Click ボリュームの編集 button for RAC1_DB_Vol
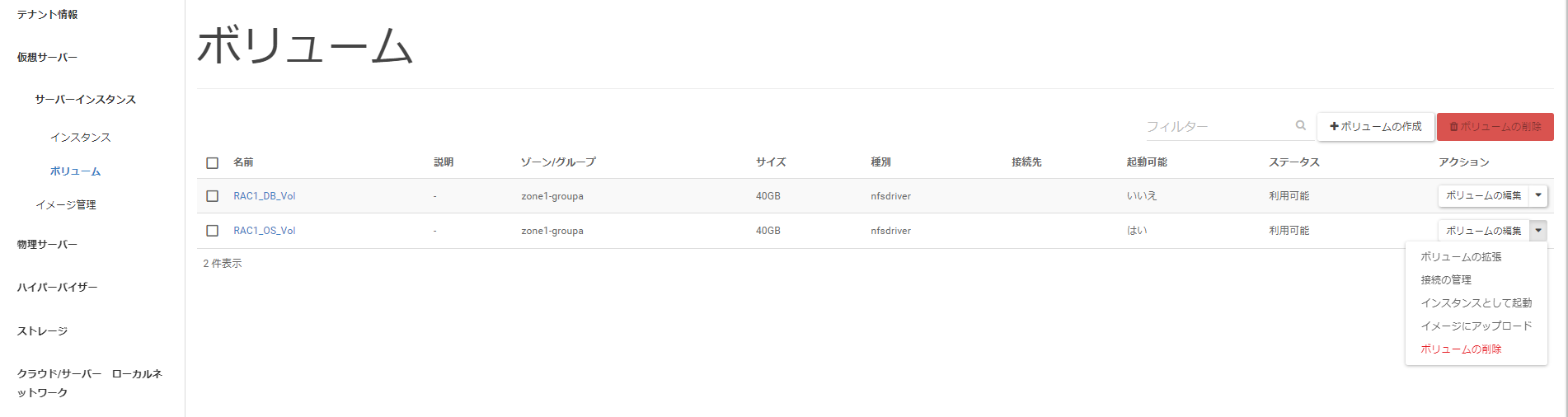The height and width of the screenshot is (417, 1568). click(x=1483, y=195)
